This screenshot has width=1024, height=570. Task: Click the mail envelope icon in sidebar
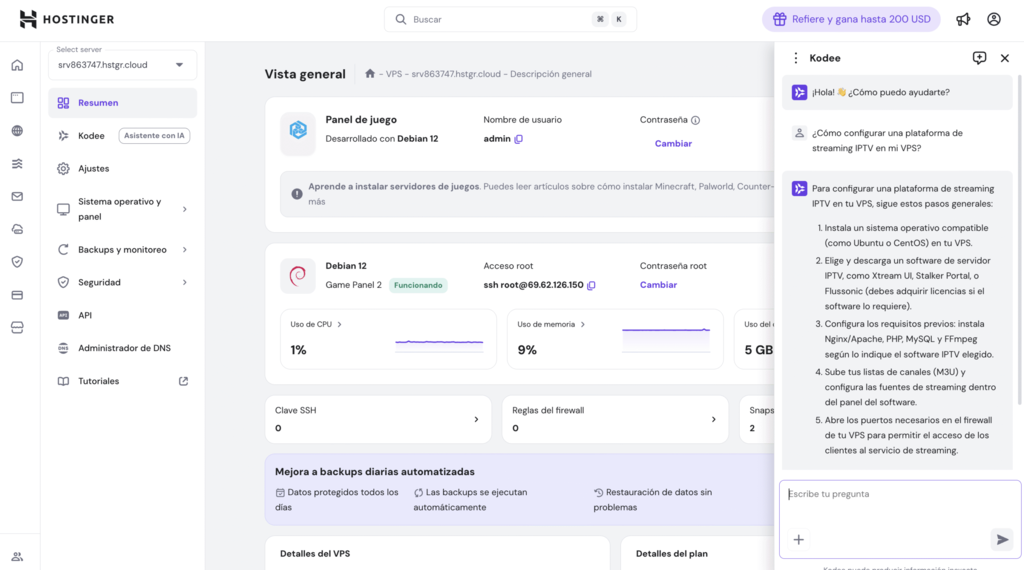coord(17,197)
